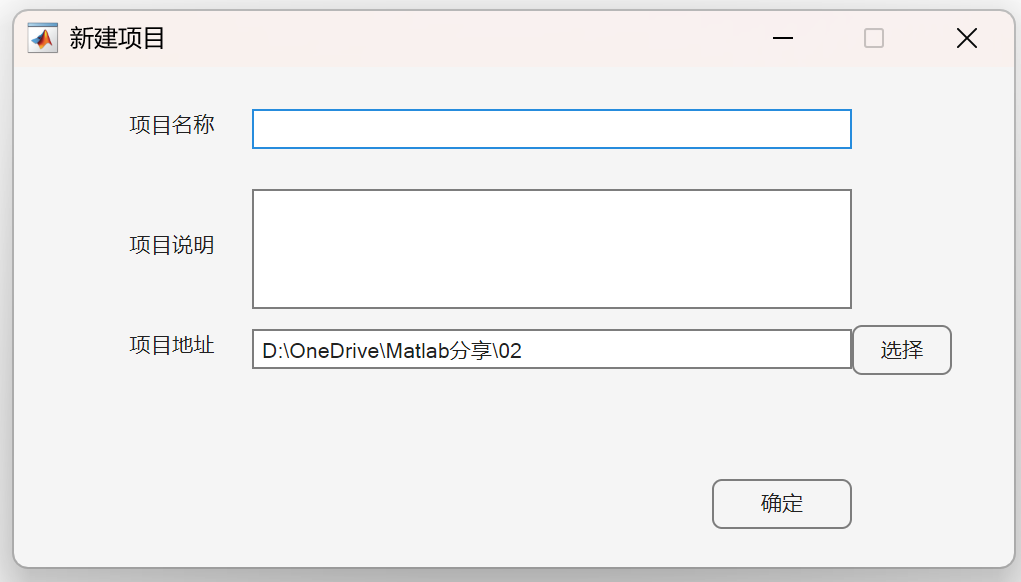
Task: Place cursor in the 项目说明 text area
Action: 551,247
